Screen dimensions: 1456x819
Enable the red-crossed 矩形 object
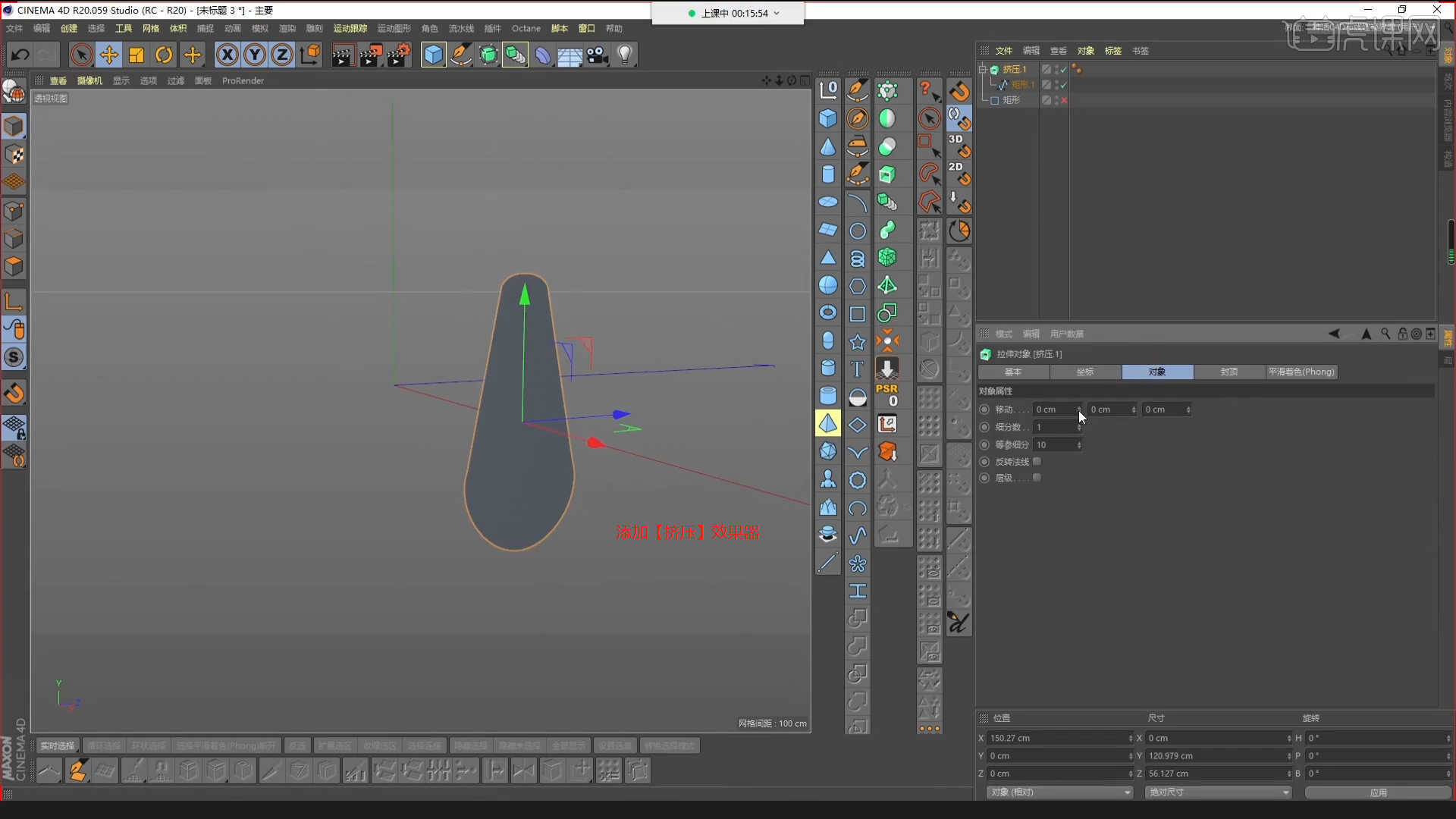(1064, 100)
